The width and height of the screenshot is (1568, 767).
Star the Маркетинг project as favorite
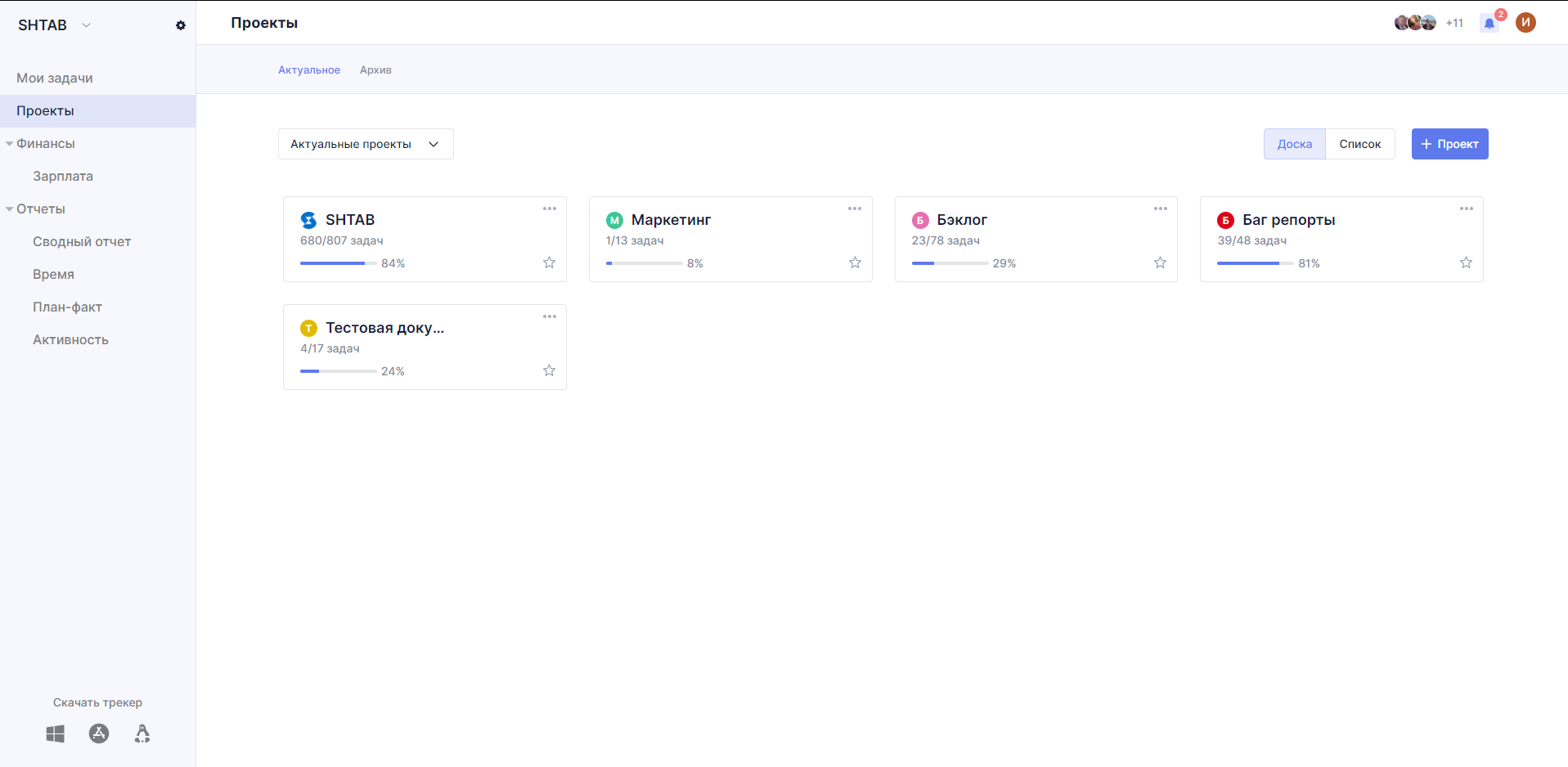click(855, 262)
